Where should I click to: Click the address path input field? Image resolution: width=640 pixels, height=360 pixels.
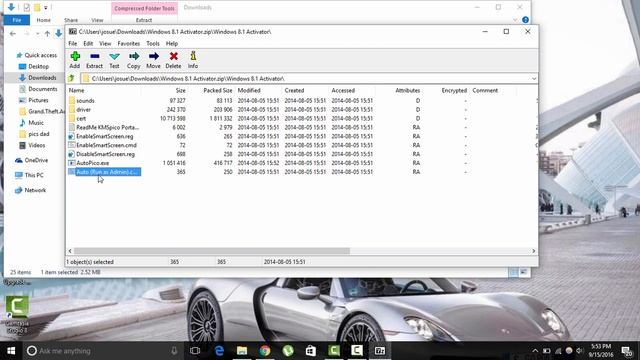click(x=306, y=78)
